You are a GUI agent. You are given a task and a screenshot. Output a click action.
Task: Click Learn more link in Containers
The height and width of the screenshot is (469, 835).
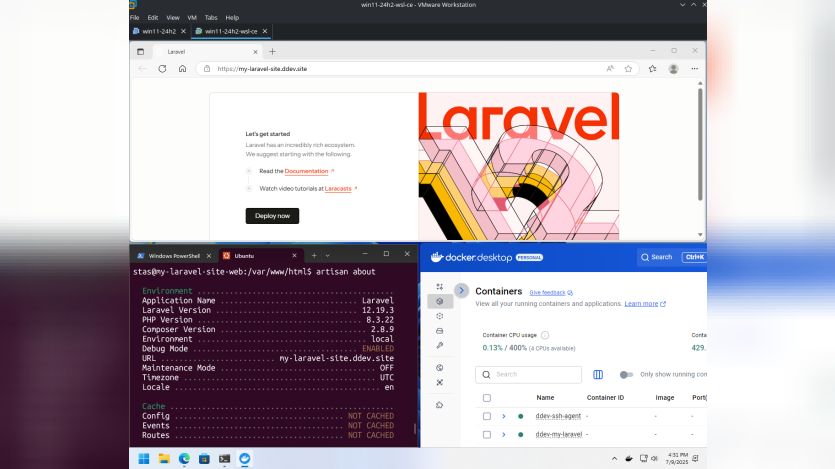641,303
